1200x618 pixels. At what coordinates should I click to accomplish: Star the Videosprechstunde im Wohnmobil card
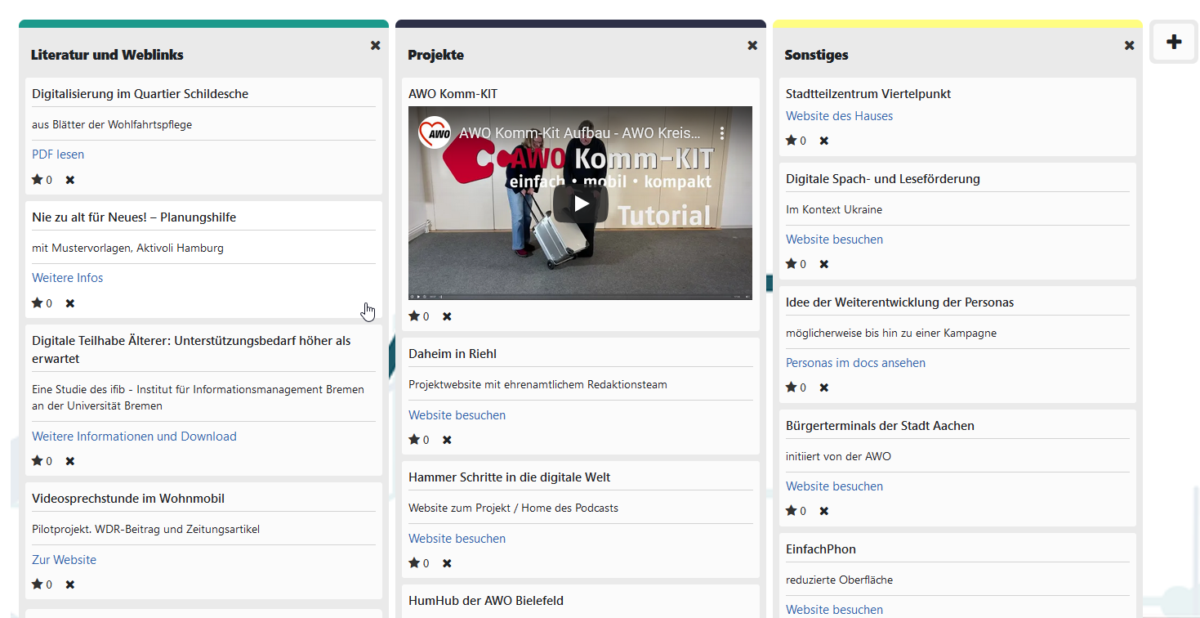[x=37, y=584]
